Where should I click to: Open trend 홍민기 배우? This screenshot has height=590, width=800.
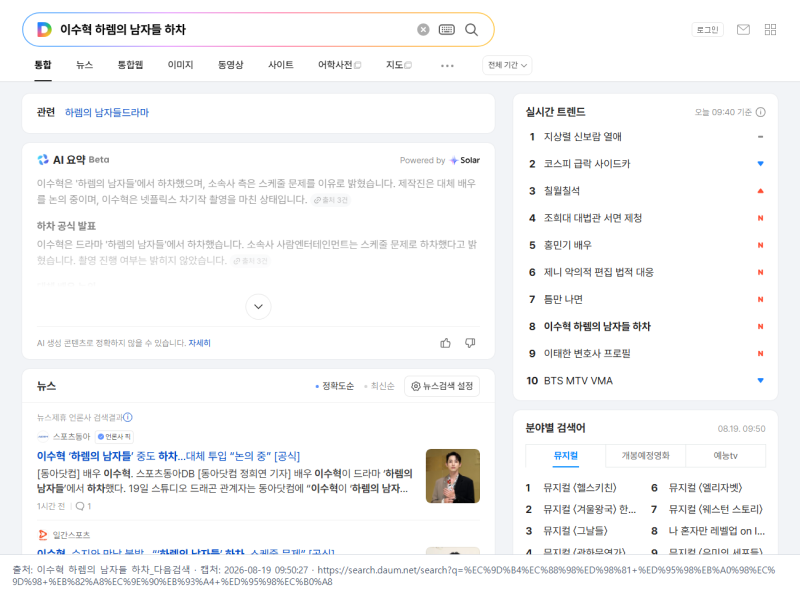coord(567,245)
